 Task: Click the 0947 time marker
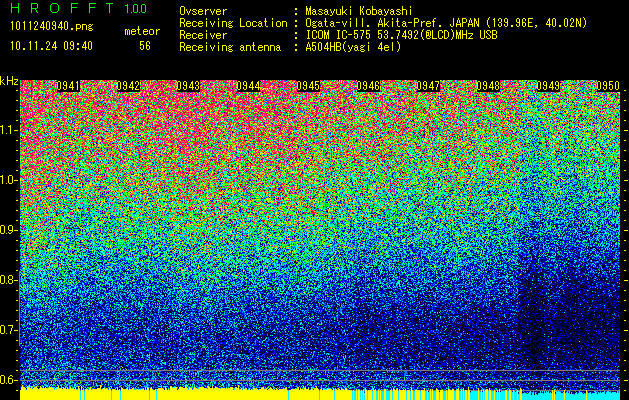coord(428,86)
